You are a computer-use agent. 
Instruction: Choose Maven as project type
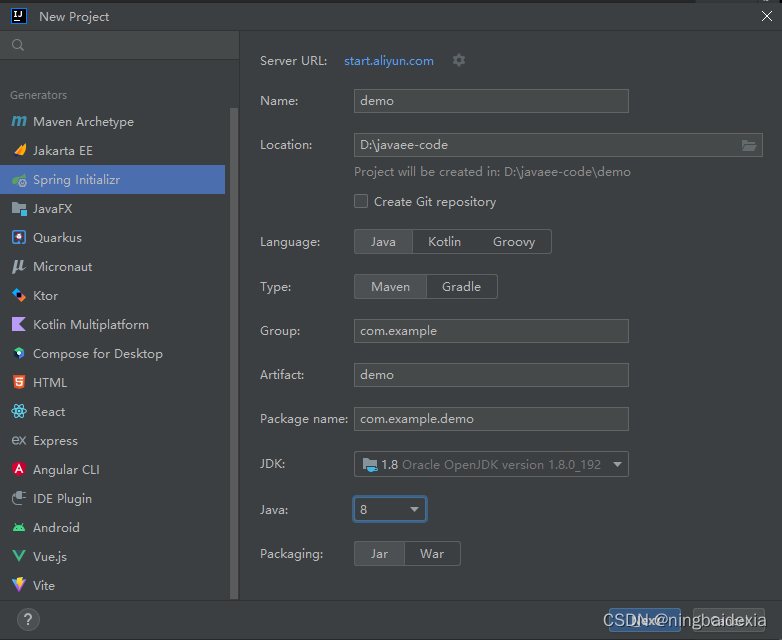click(391, 287)
